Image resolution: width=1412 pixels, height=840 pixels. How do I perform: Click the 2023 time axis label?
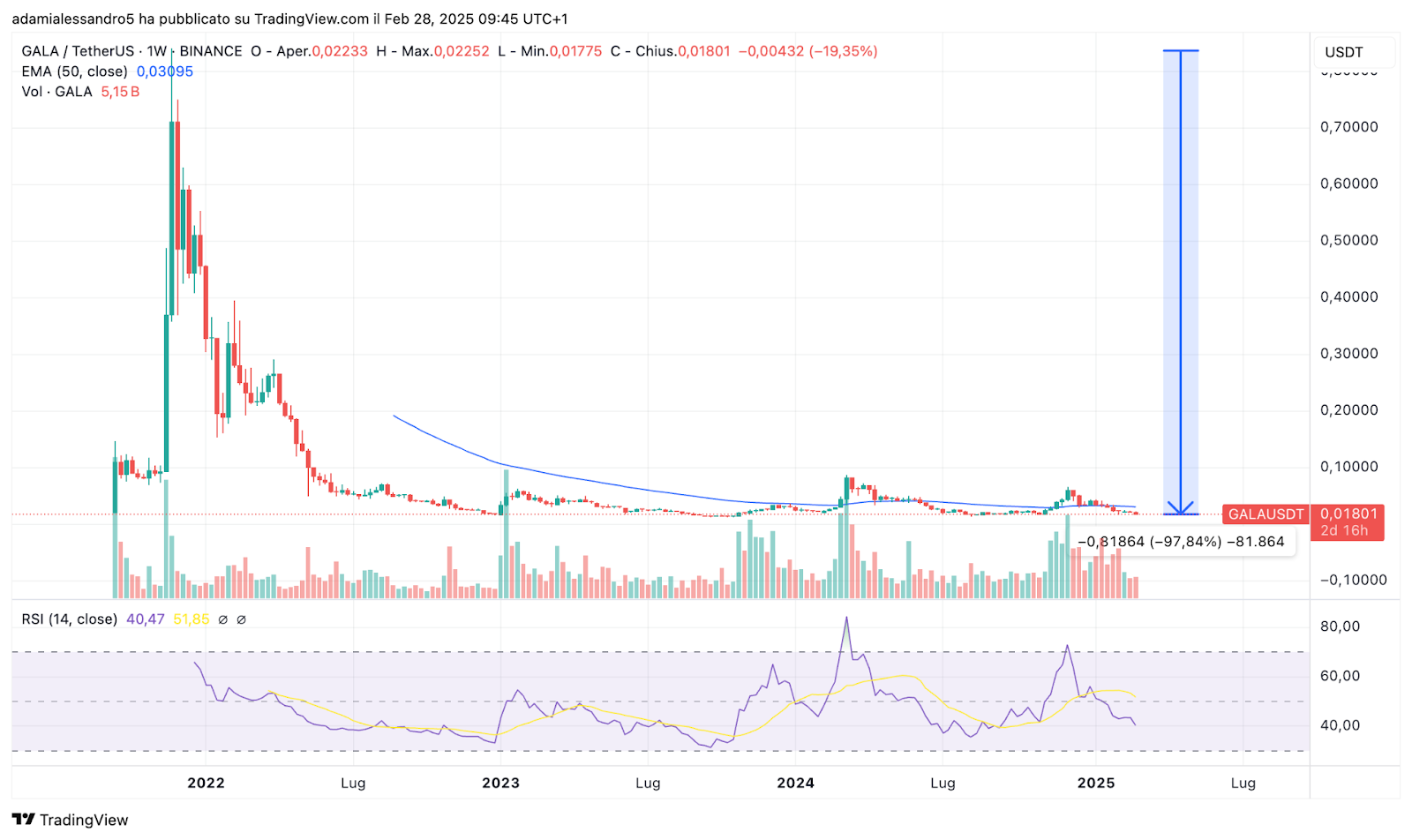tap(500, 783)
